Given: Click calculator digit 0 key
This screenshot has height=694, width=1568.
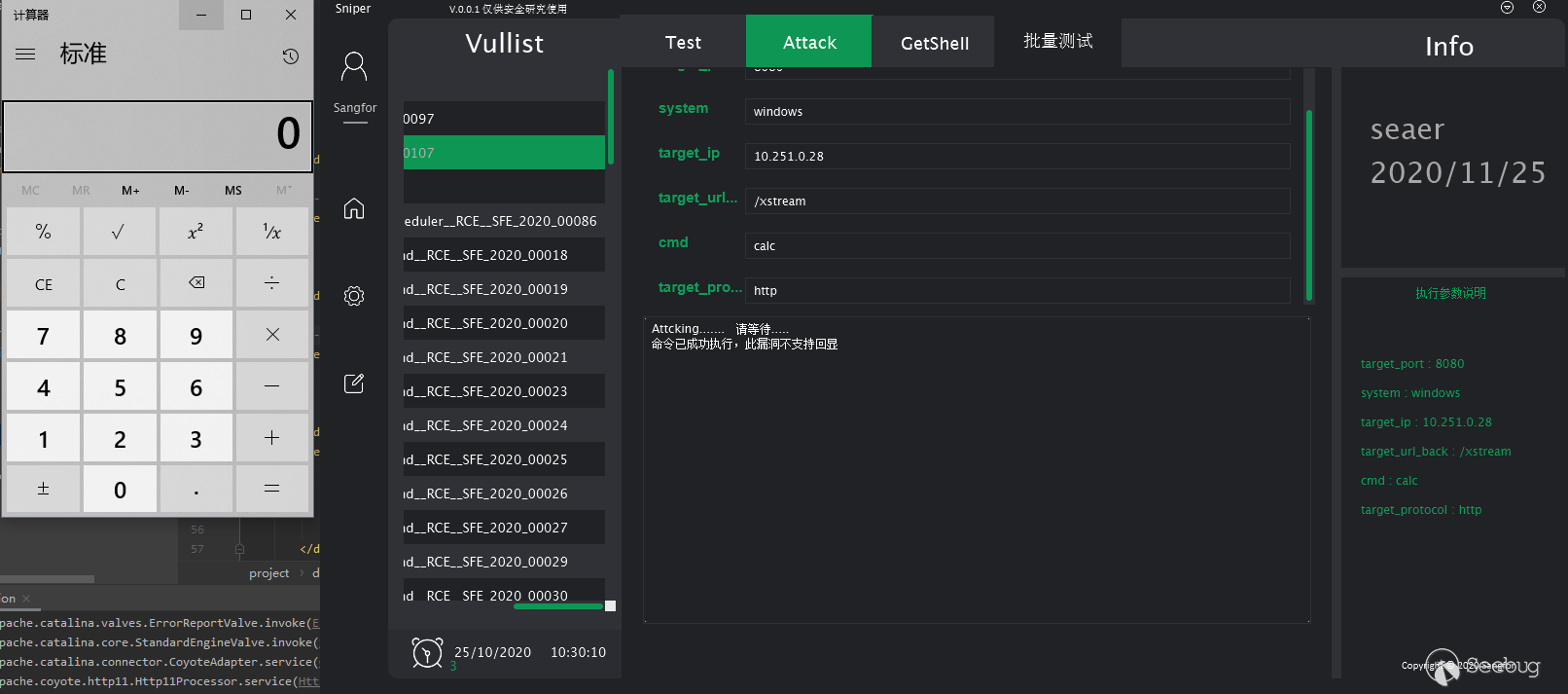Looking at the screenshot, I should (120, 489).
